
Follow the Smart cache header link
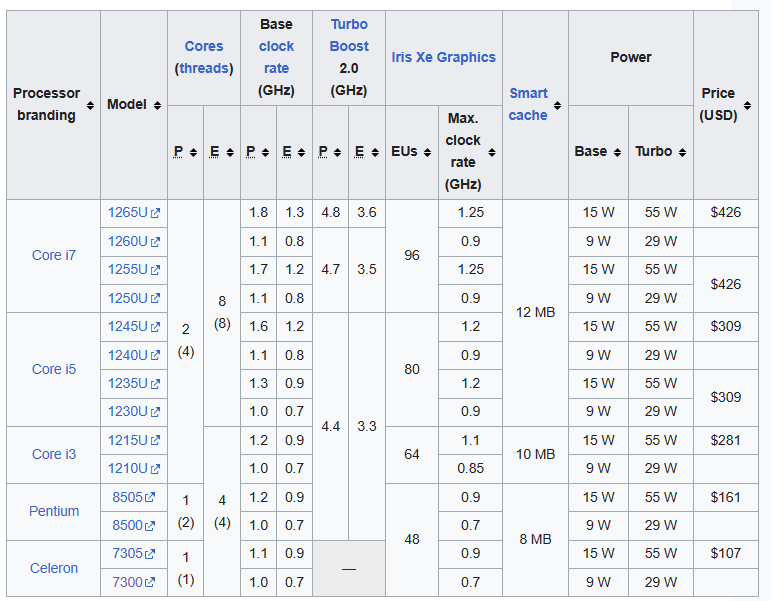(x=528, y=104)
